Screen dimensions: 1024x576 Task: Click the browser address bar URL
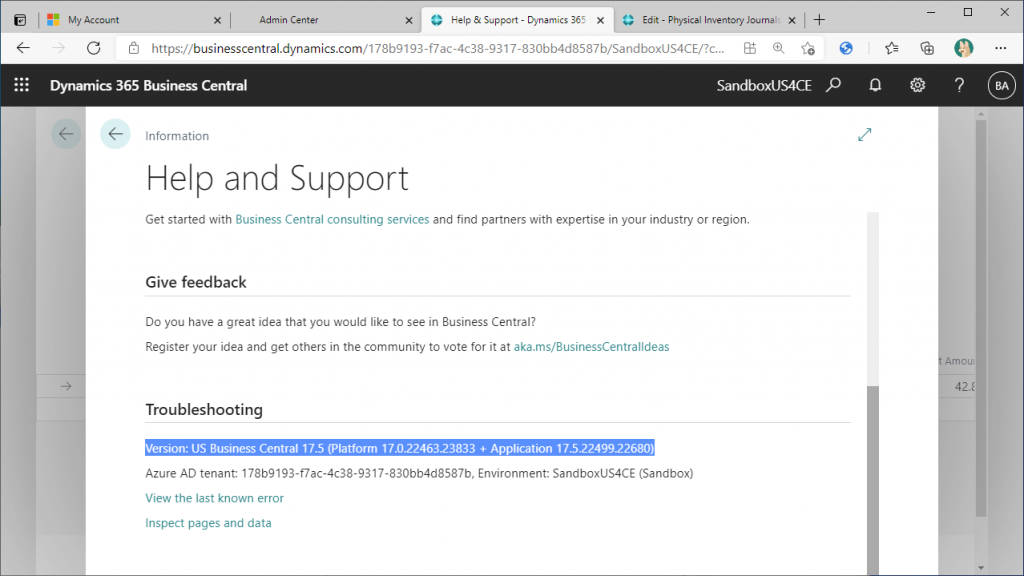tap(438, 48)
